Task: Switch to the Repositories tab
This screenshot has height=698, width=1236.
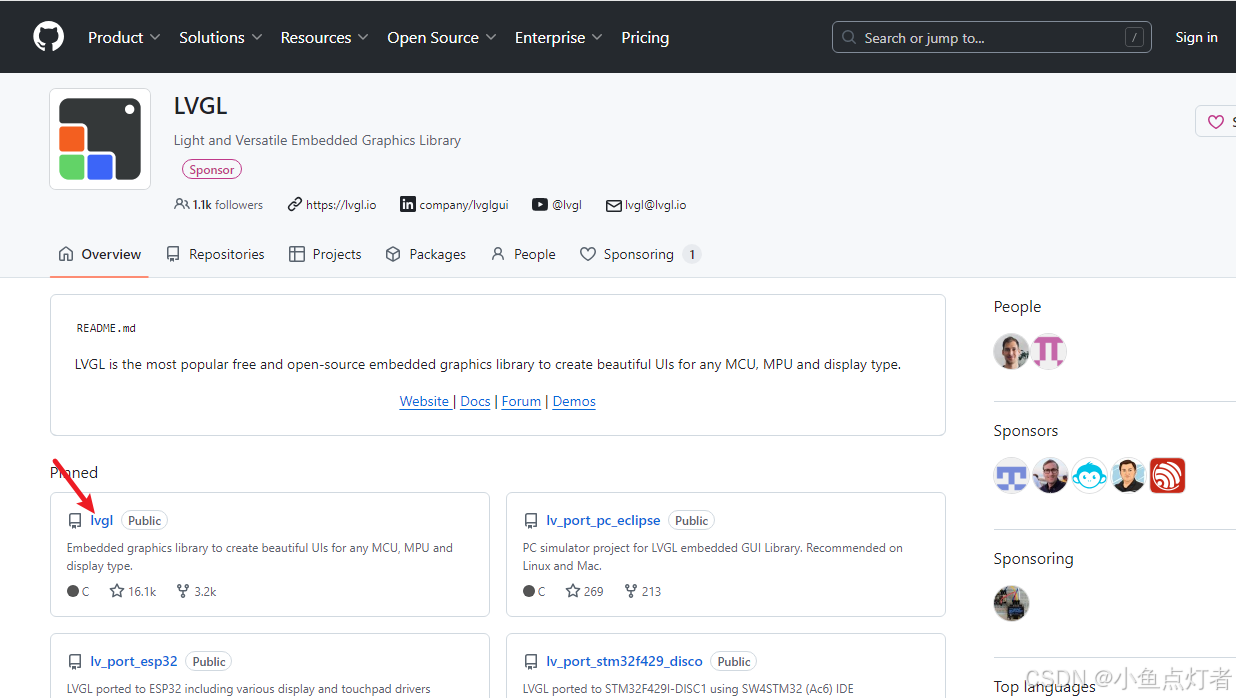Action: tap(215, 254)
